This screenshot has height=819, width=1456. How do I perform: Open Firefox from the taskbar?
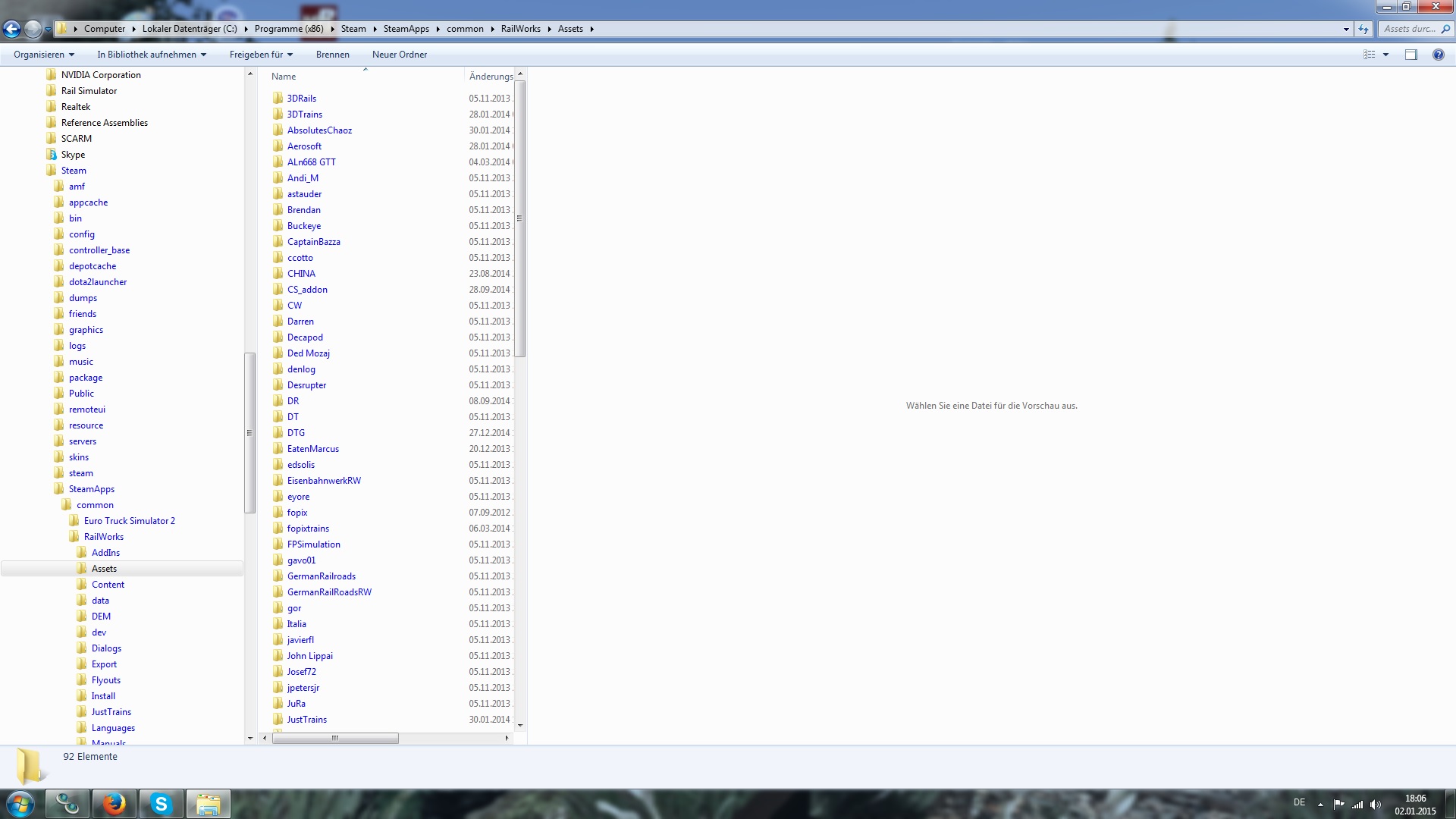[115, 804]
